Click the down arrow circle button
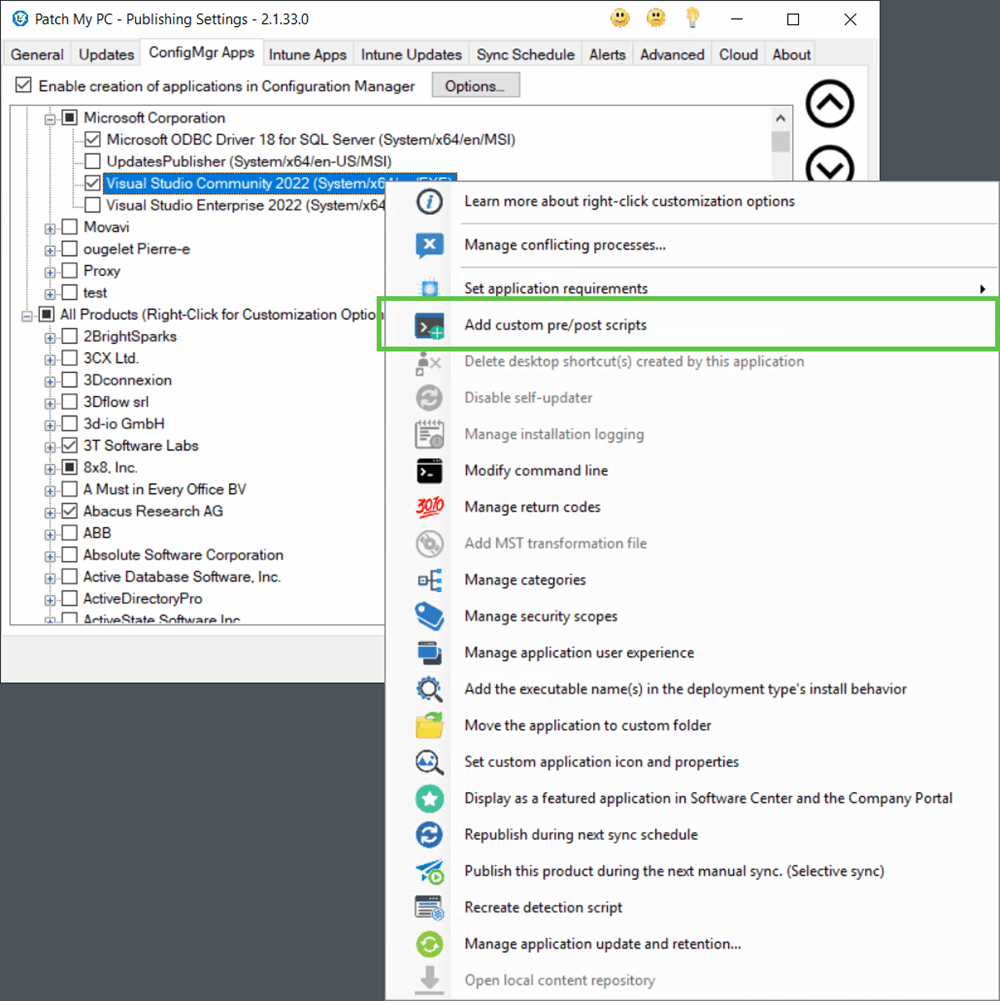The image size is (1000, 1001). (830, 165)
